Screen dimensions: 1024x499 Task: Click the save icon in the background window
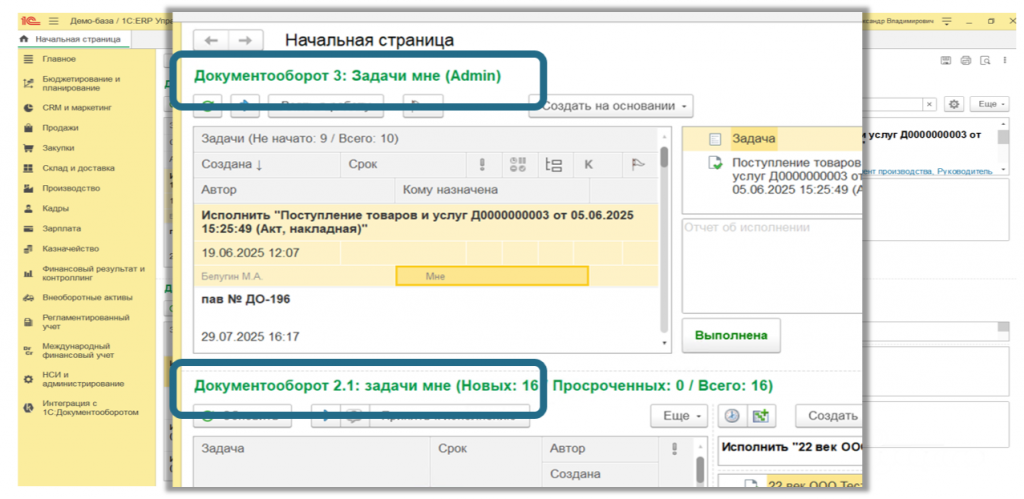[x=945, y=60]
